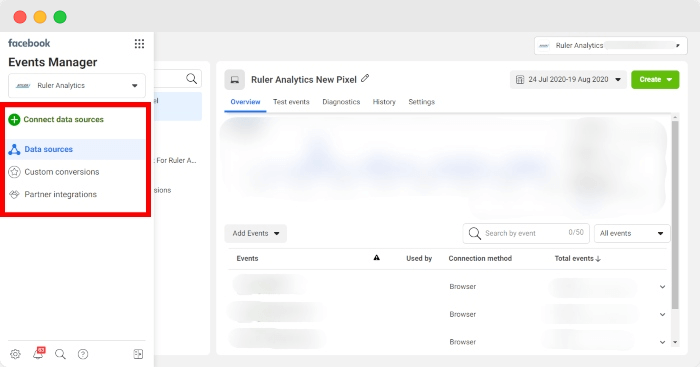Open the help question mark icon
This screenshot has width=700, height=367.
[x=83, y=354]
